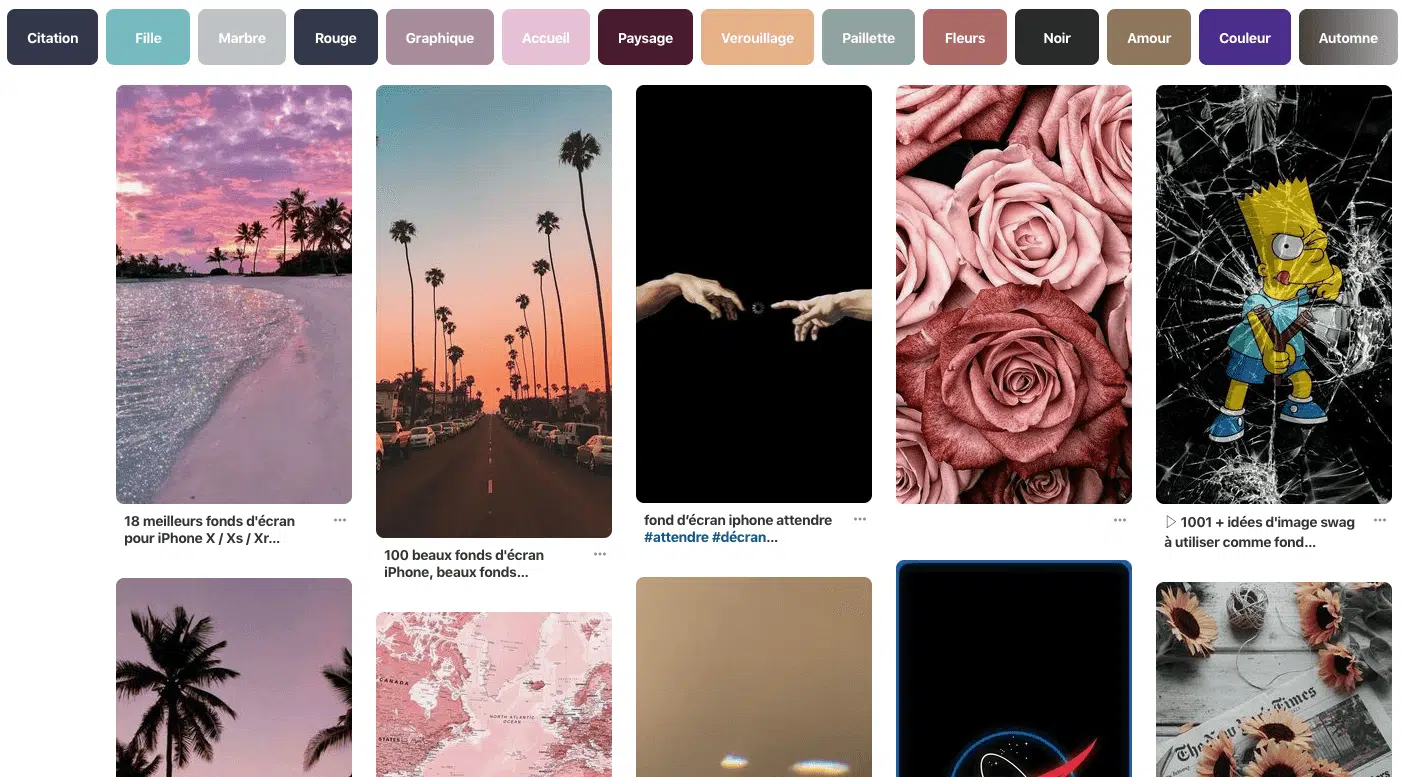Filter pins by Amour

pyautogui.click(x=1149, y=37)
